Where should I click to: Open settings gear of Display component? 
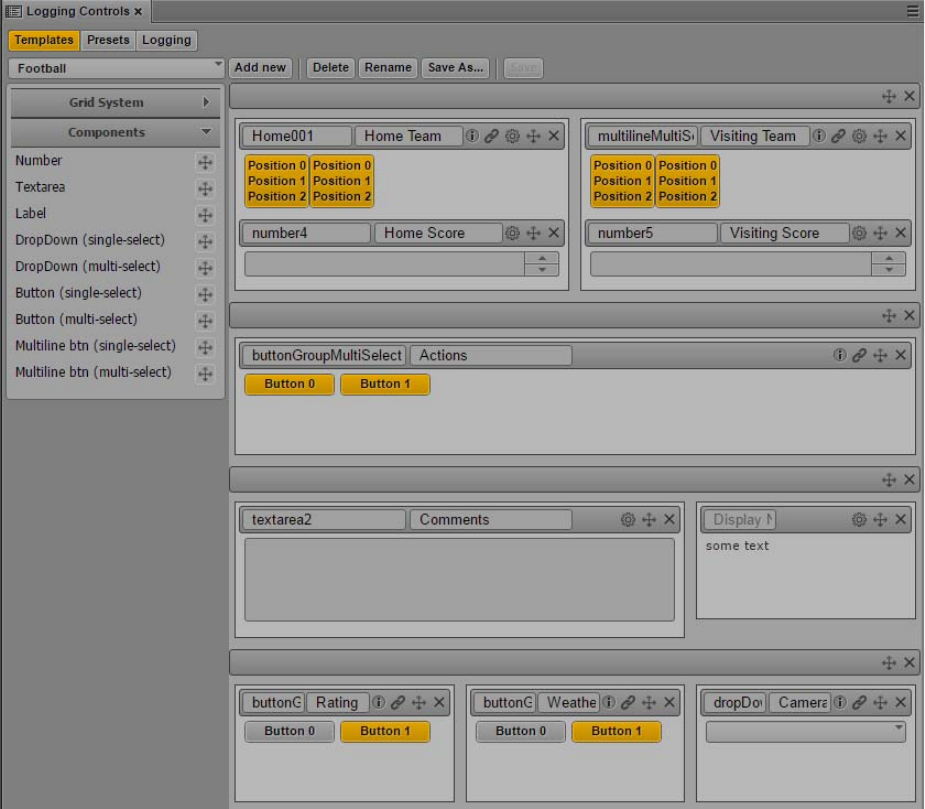tap(859, 519)
